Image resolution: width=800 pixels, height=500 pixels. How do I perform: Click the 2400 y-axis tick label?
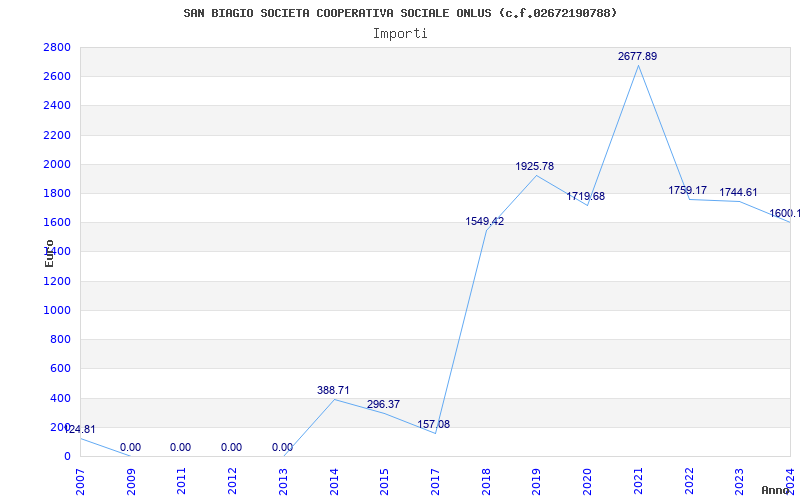[x=57, y=106]
